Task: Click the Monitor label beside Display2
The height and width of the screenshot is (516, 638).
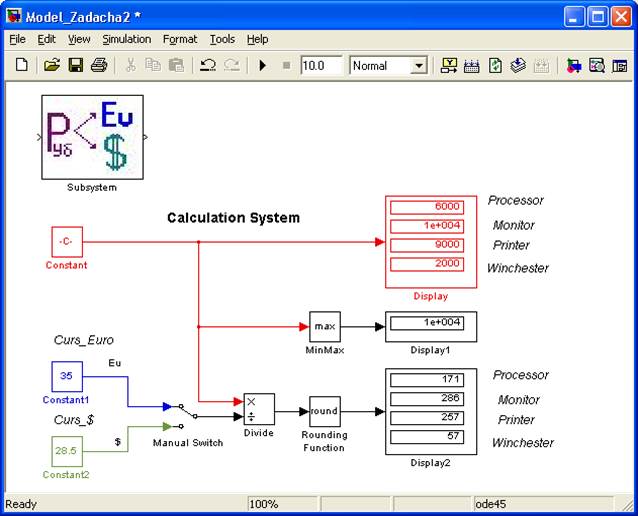Action: coord(518,400)
